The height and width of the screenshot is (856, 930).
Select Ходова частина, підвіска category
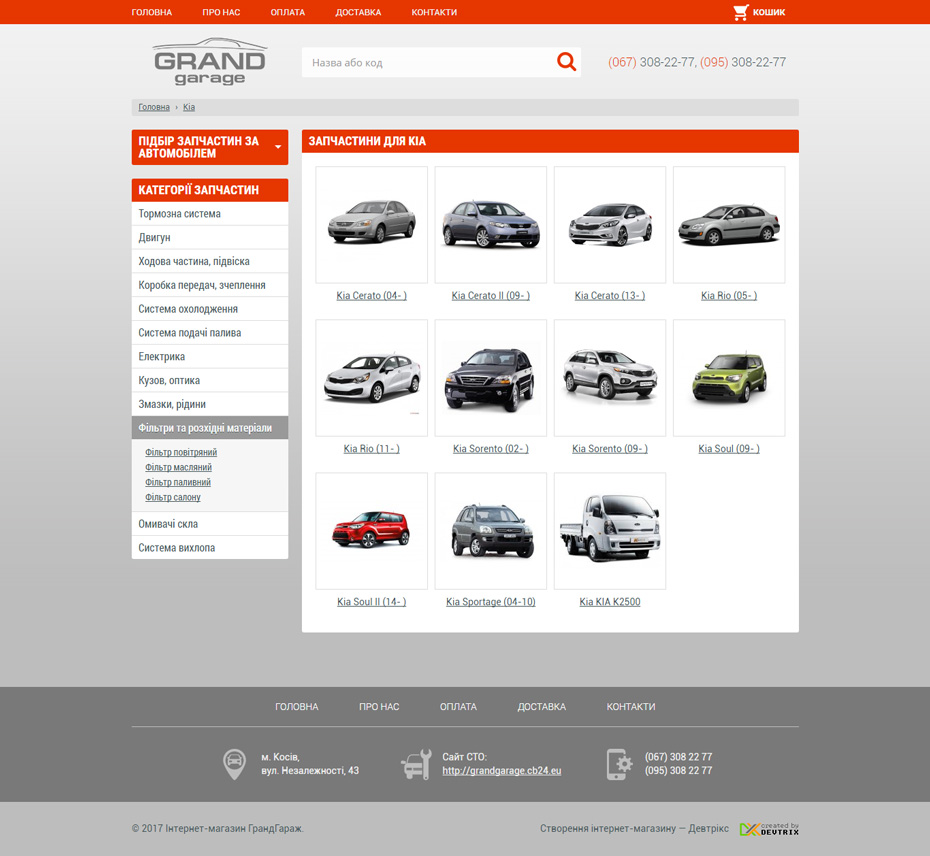[210, 261]
